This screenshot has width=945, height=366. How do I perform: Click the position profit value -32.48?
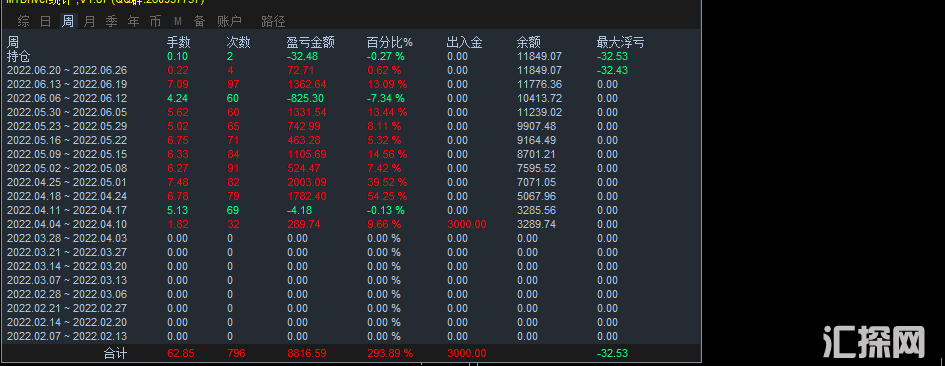[303, 56]
